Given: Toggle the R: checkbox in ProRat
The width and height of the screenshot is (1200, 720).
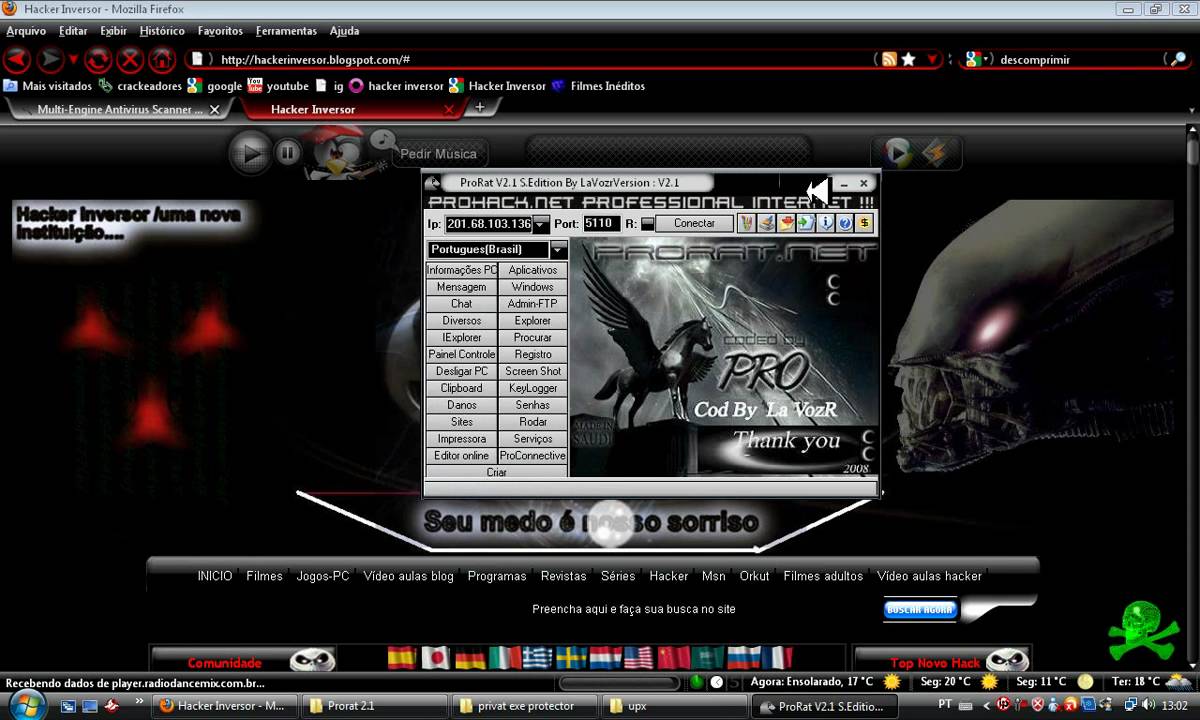Looking at the screenshot, I should click(x=647, y=224).
